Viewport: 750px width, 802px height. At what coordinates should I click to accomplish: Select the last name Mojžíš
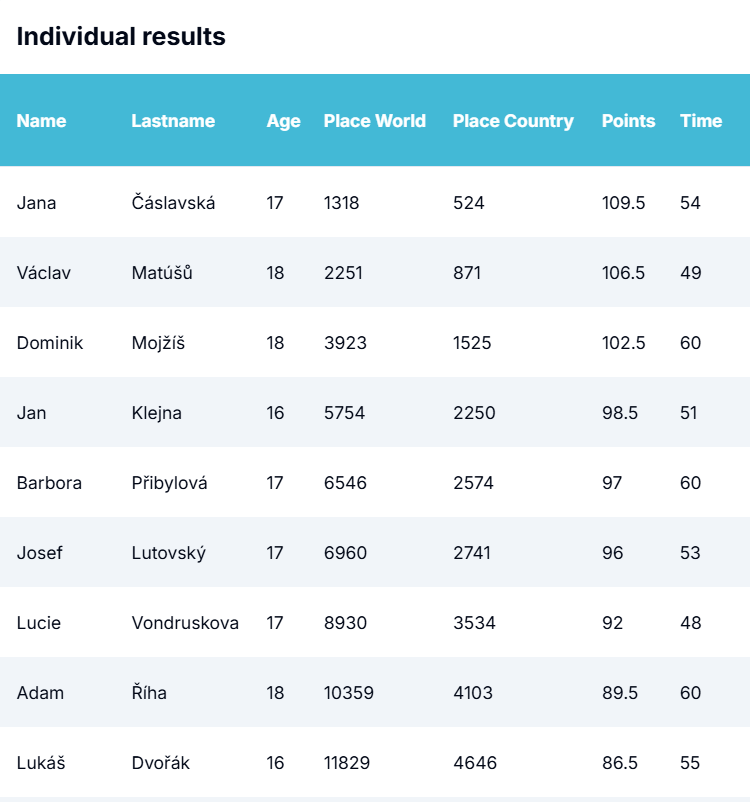click(158, 343)
